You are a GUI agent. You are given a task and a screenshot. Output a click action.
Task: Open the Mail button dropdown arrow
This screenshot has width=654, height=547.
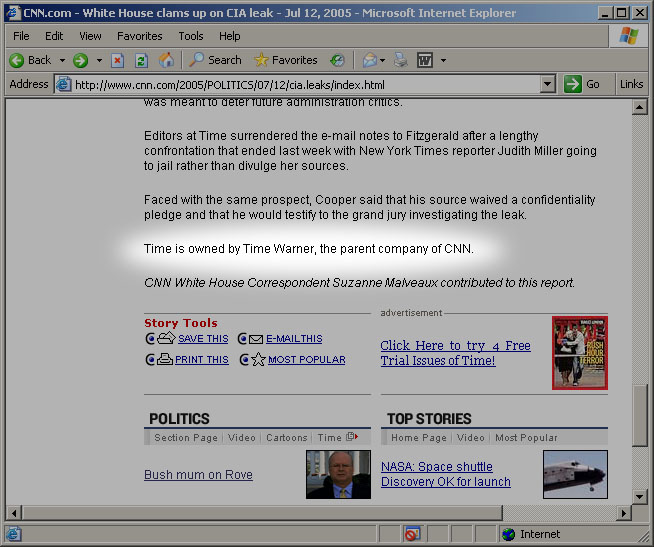(x=382, y=60)
